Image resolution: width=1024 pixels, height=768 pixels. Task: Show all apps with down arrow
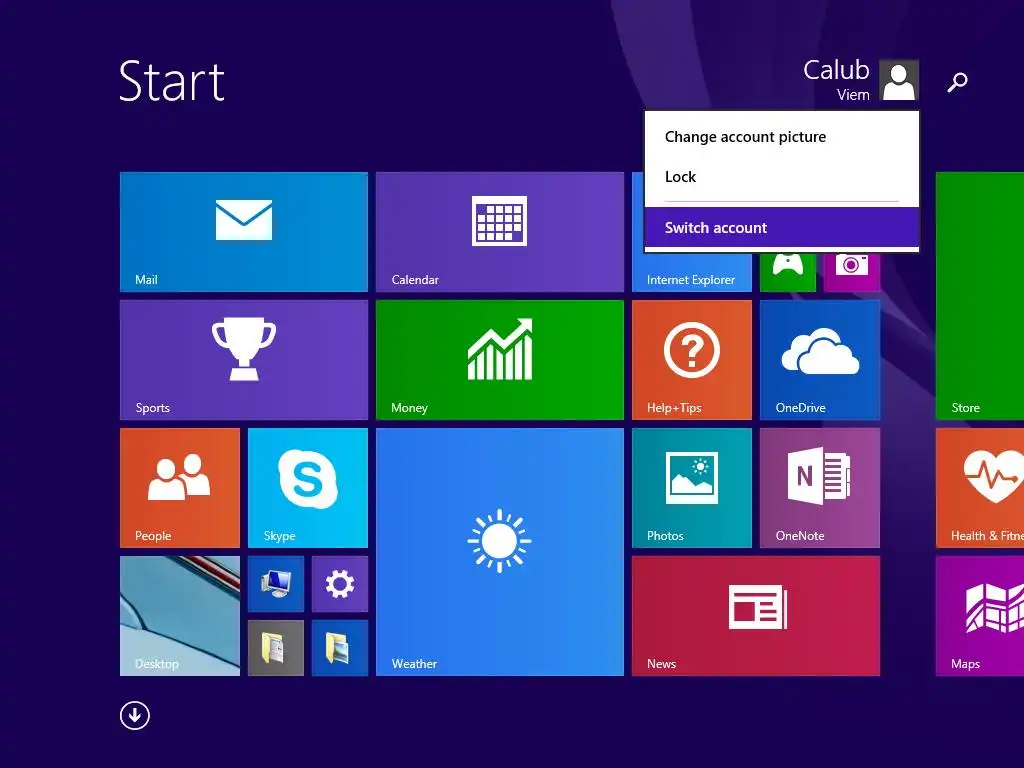click(135, 716)
